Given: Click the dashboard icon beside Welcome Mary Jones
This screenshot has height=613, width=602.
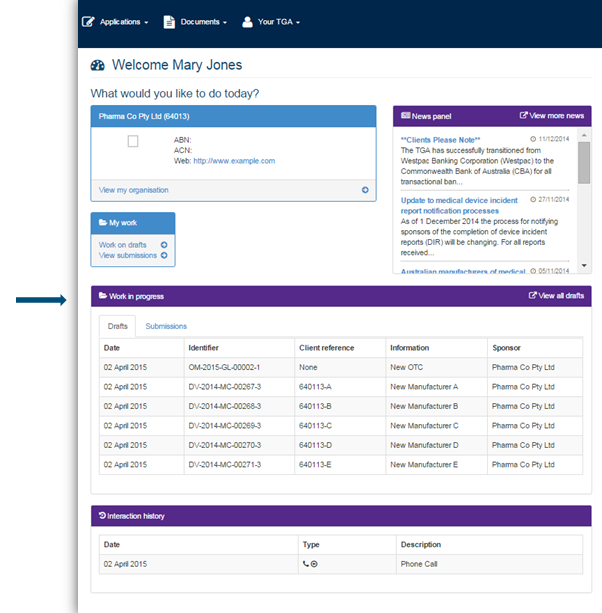Looking at the screenshot, I should (x=98, y=66).
